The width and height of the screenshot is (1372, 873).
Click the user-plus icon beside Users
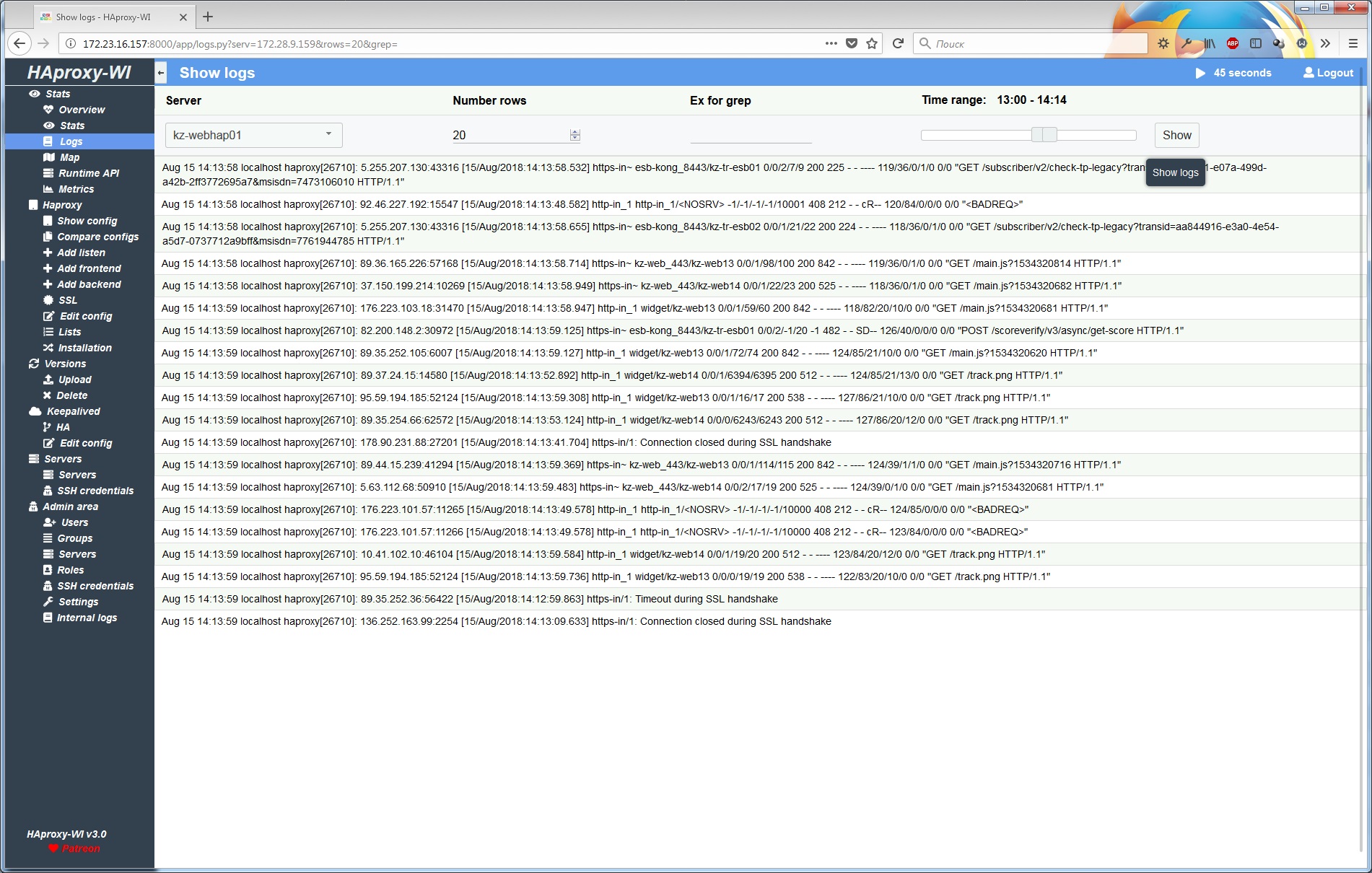tap(49, 522)
